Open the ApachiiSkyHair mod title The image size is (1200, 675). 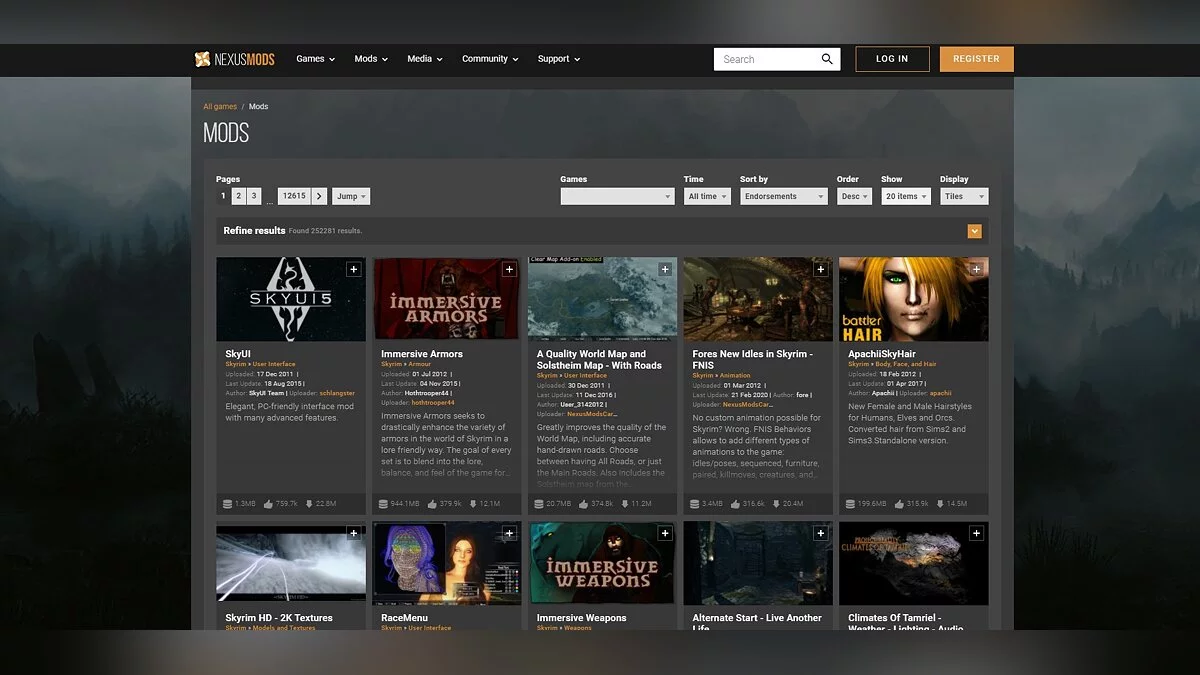[x=882, y=354]
